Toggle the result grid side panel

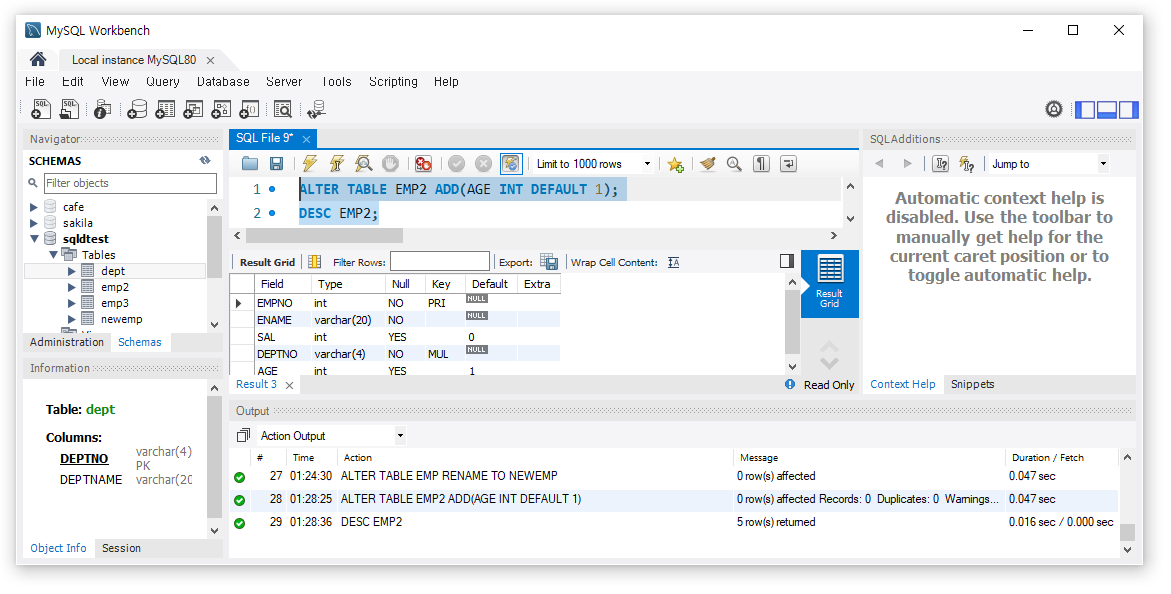pos(786,261)
